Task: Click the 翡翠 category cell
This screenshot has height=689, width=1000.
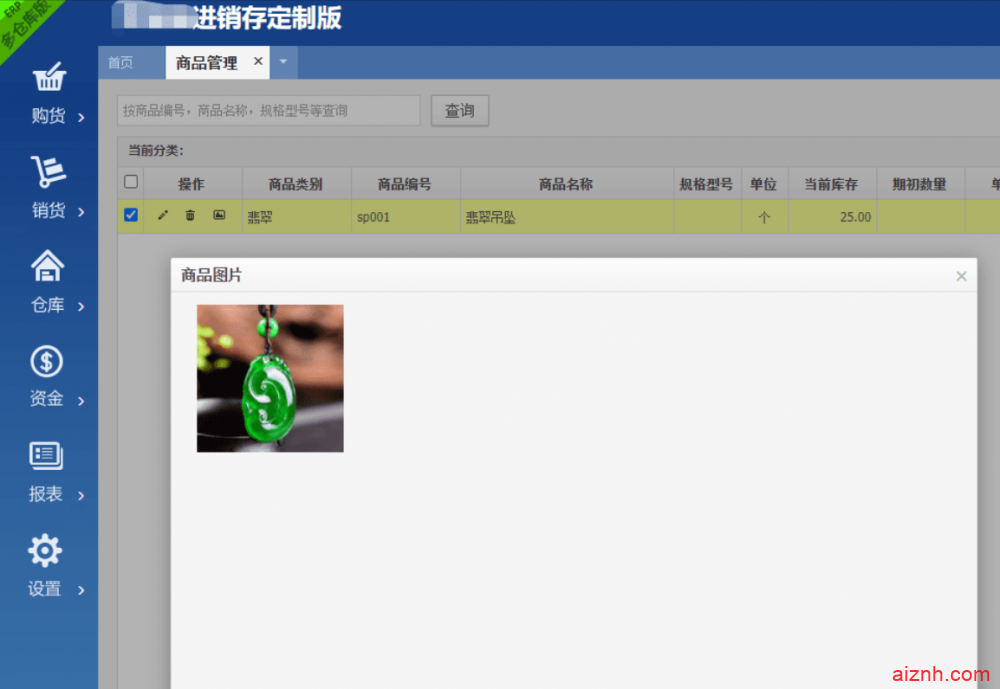Action: (x=297, y=217)
